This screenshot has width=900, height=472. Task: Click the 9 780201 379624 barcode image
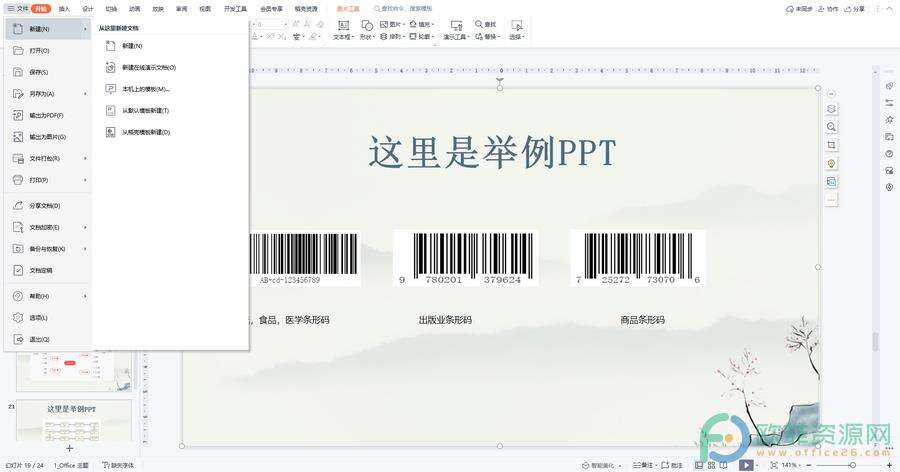pos(465,258)
